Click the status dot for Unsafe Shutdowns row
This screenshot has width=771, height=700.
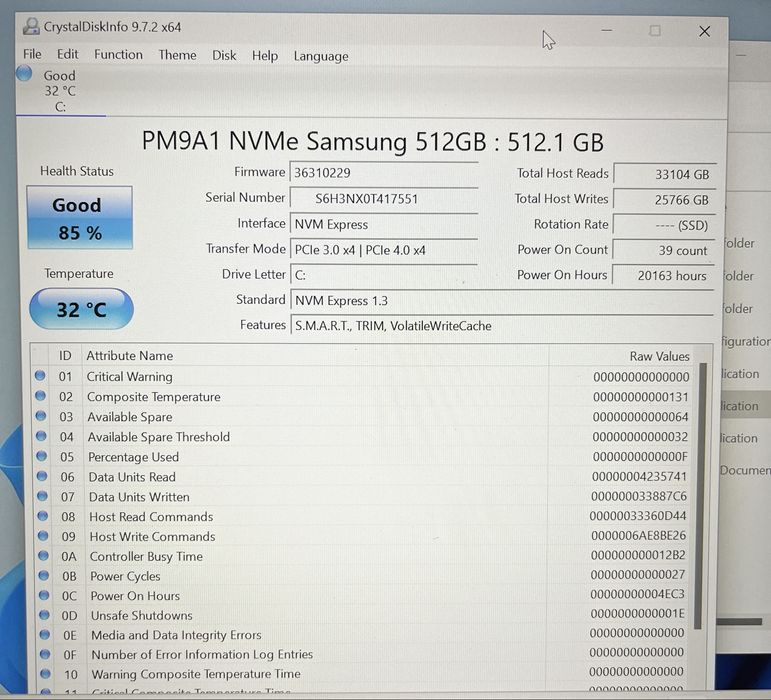[x=44, y=614]
